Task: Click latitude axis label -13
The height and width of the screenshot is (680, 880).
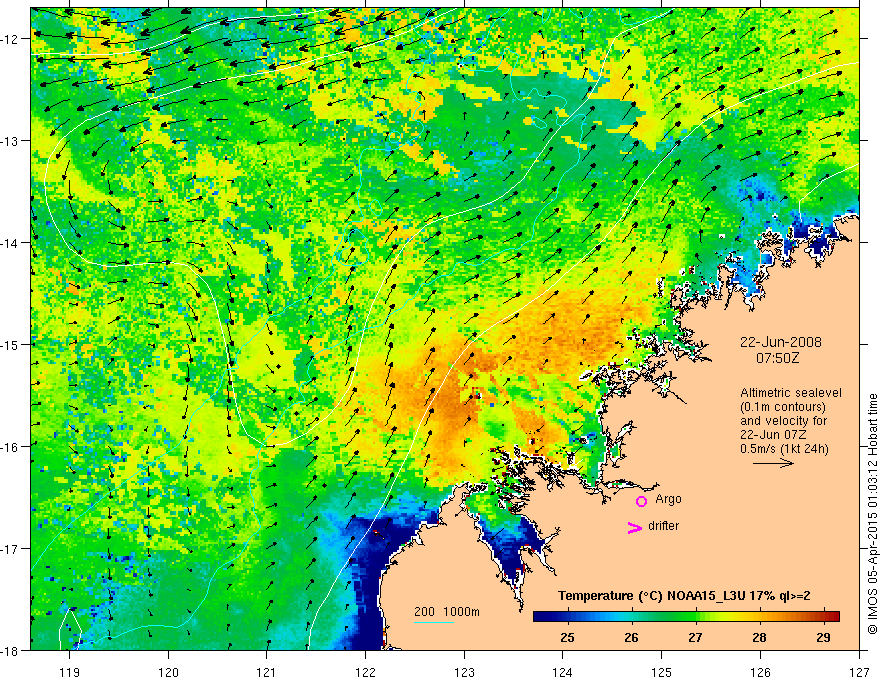Action: click(x=11, y=141)
